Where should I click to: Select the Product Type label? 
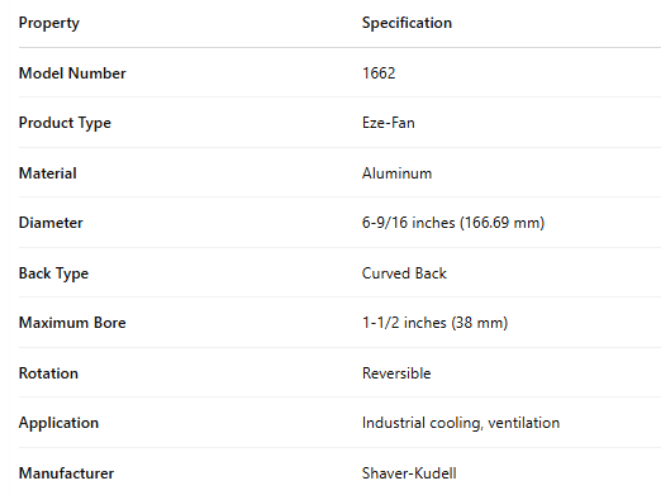pyautogui.click(x=65, y=123)
